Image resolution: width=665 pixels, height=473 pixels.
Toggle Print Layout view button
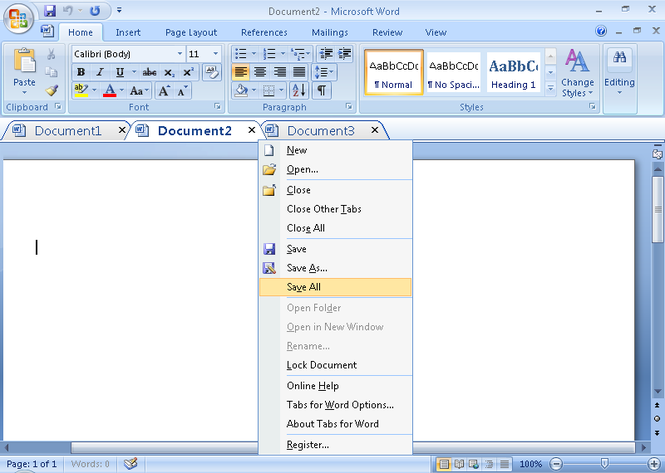click(x=444, y=464)
